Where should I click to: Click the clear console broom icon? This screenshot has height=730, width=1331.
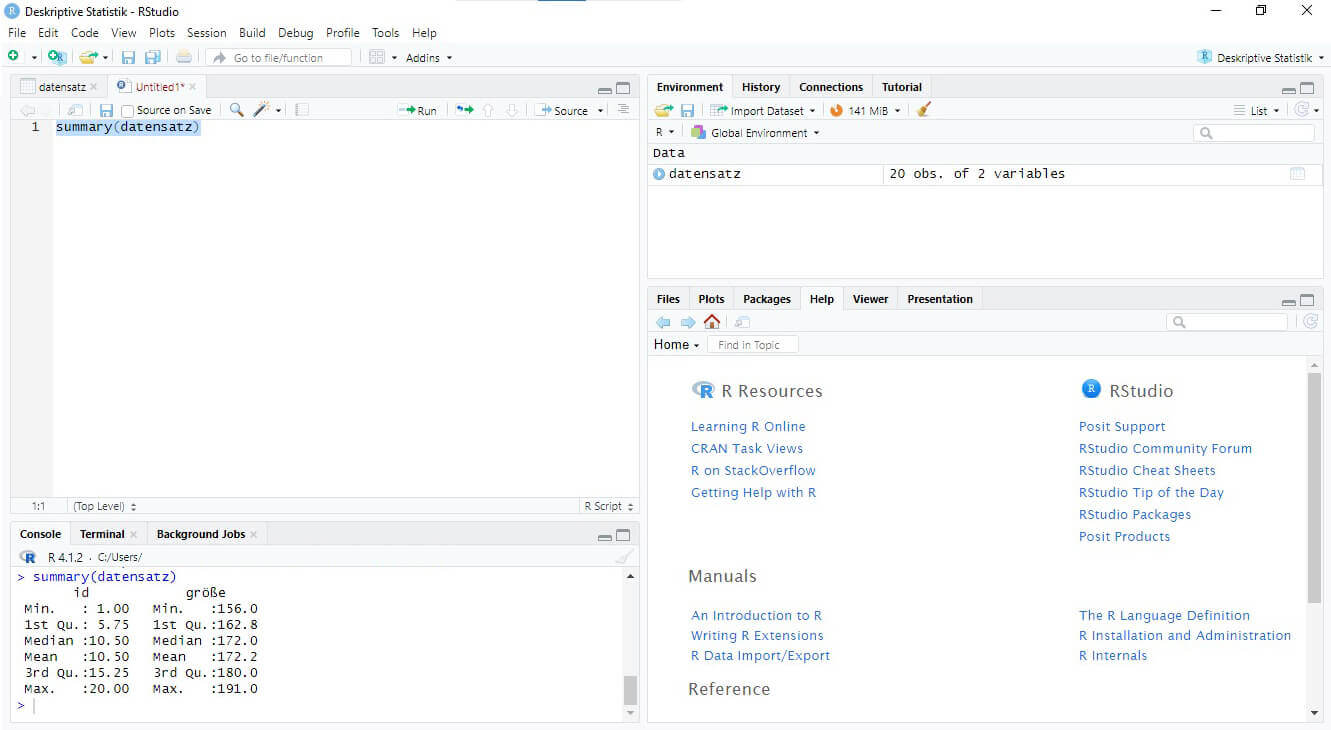624,557
